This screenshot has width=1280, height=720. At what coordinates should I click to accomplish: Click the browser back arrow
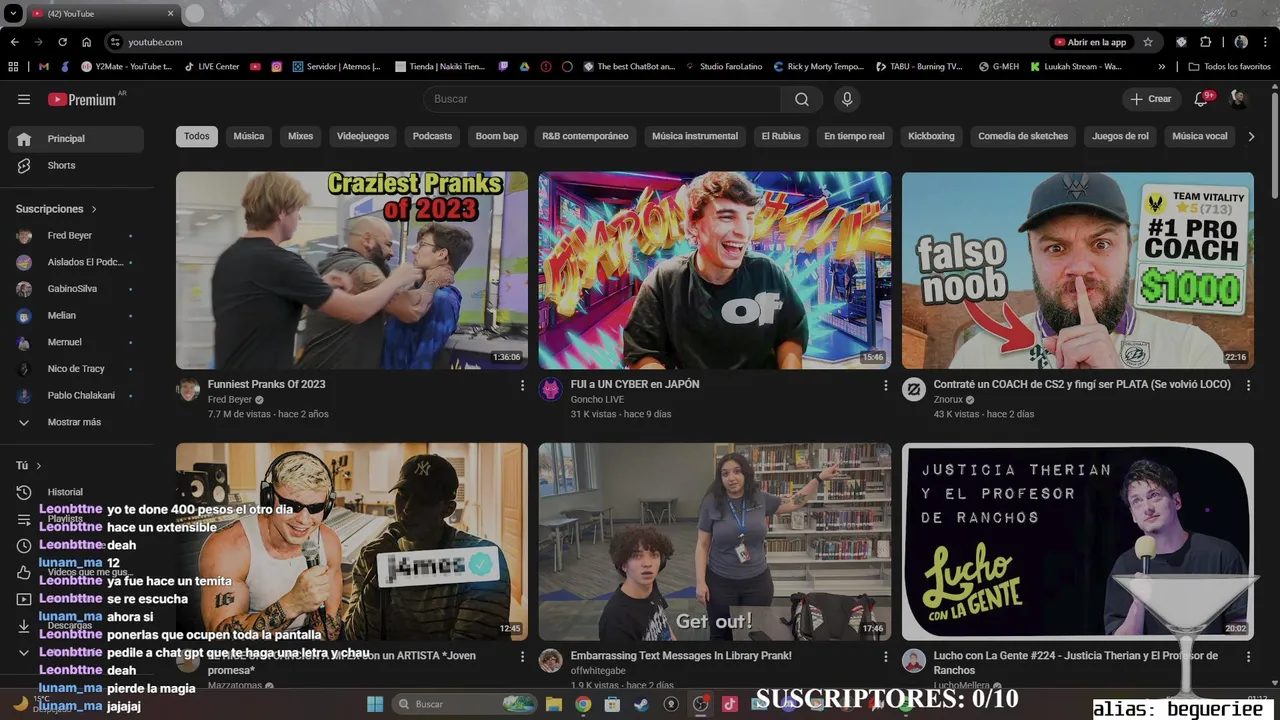[x=15, y=42]
